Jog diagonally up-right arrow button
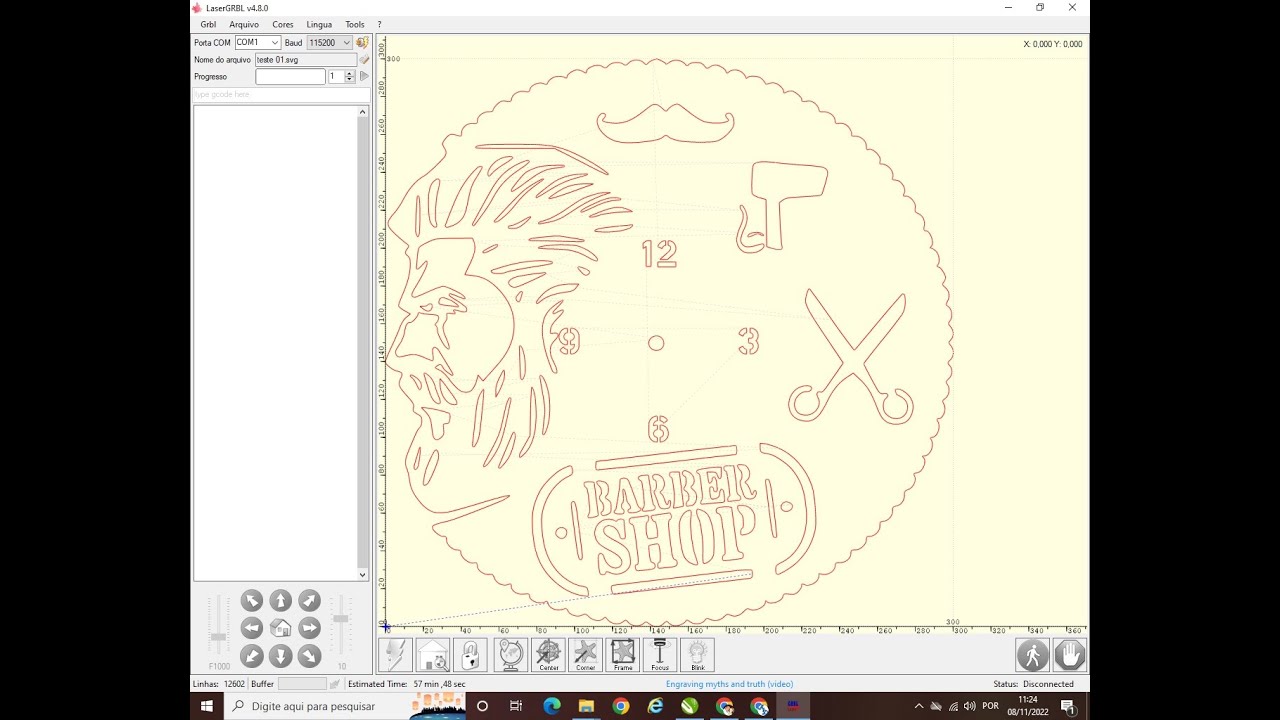This screenshot has width=1280, height=720. 310,600
